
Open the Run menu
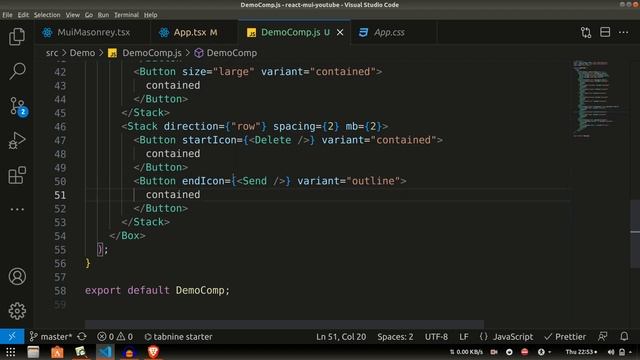coord(103,15)
